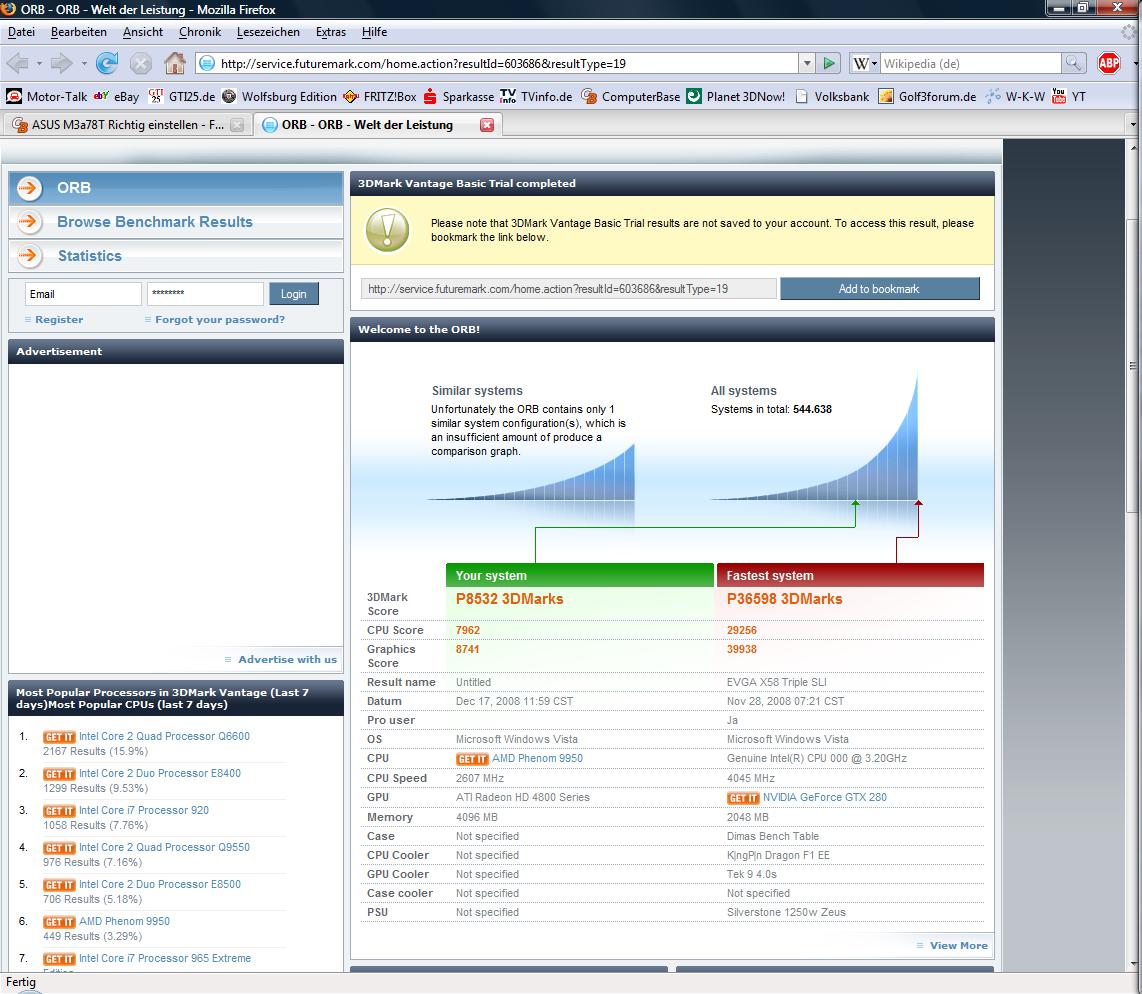The image size is (1142, 994).
Task: Open the Adblock Plus ABP icon
Action: pyautogui.click(x=1108, y=63)
